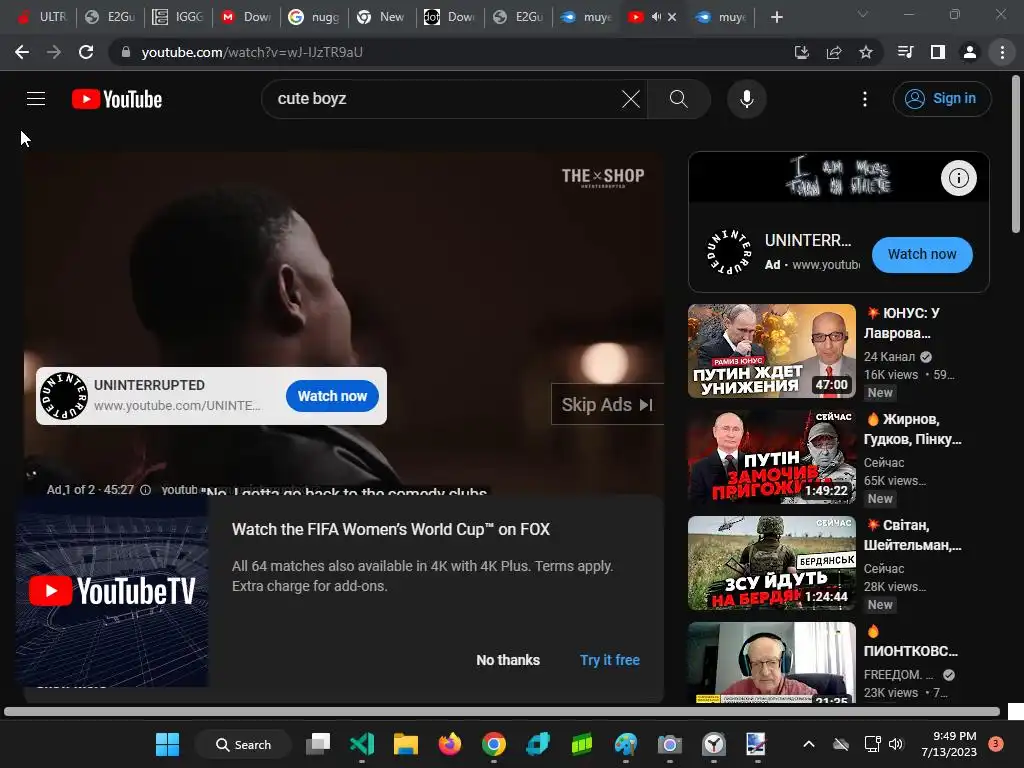Open Visual Studio Code from taskbar
Screen dimensions: 1024x768
tap(362, 744)
